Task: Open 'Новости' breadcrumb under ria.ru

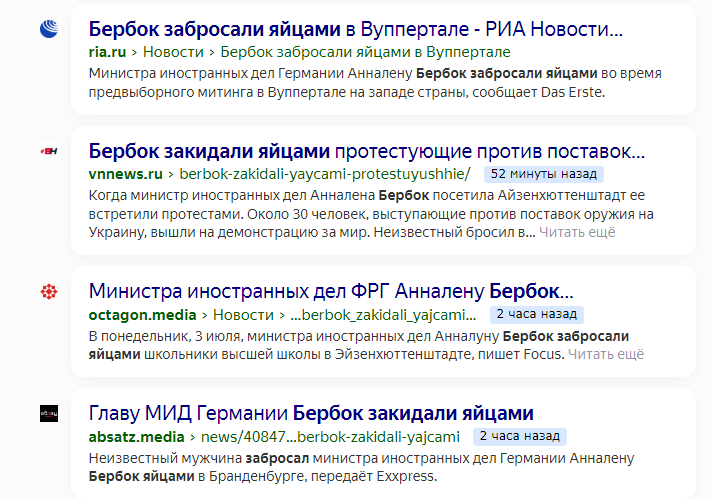Action: pos(173,52)
